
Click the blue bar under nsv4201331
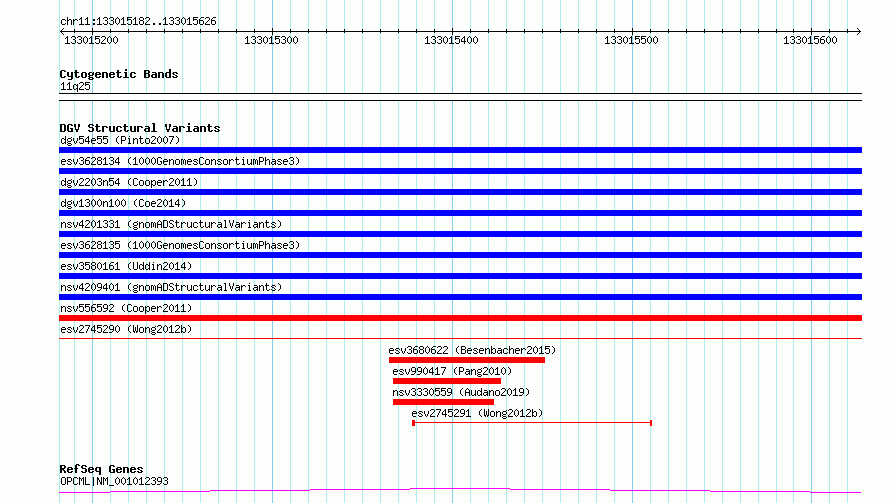[x=460, y=234]
